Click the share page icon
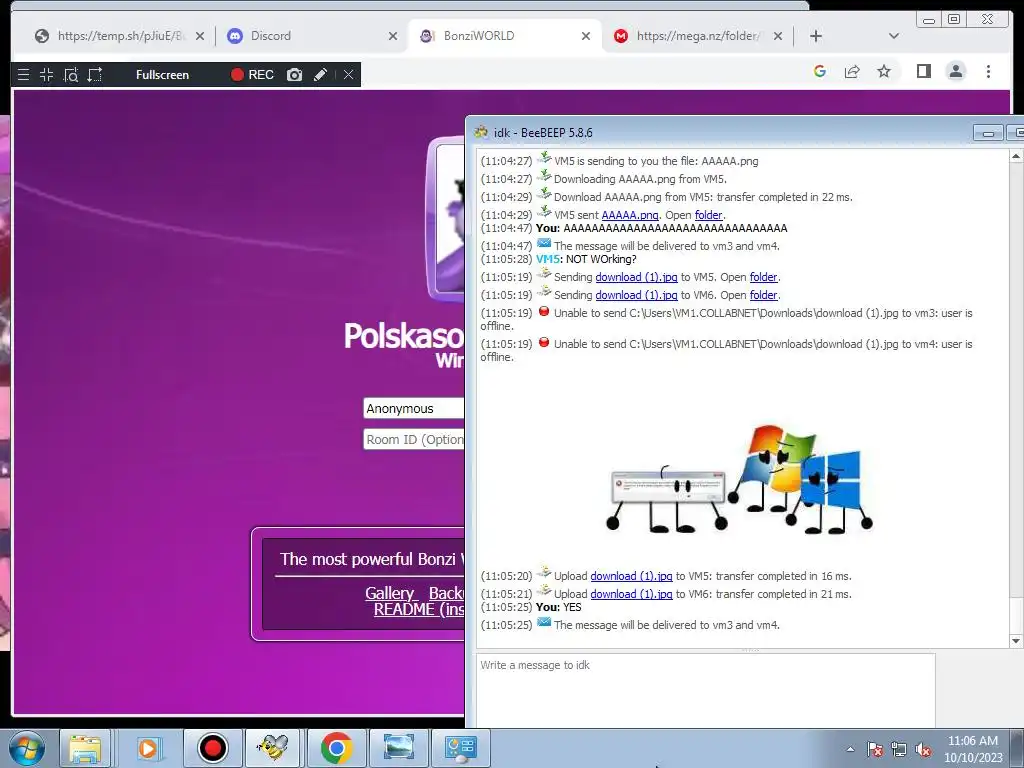 pyautogui.click(x=852, y=71)
